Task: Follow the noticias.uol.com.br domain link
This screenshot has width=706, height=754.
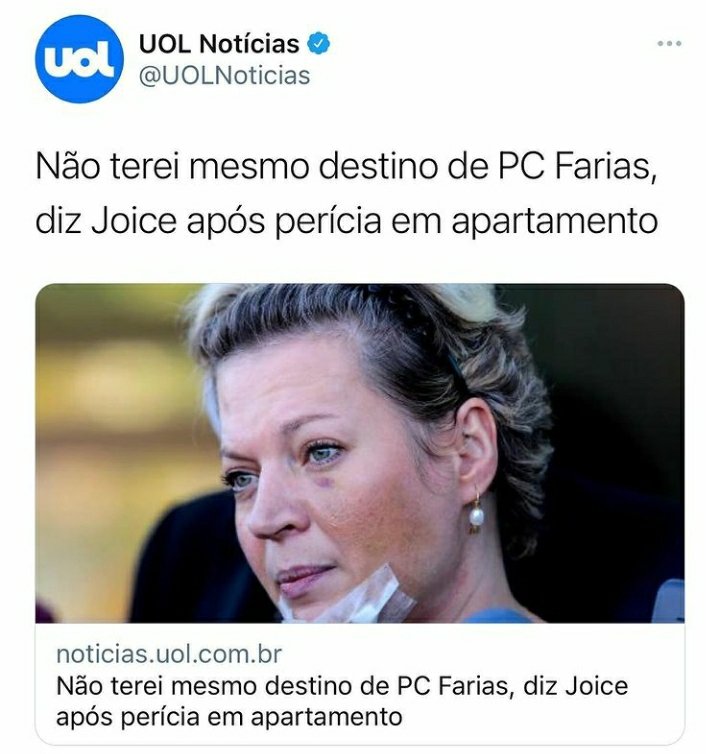Action: pos(169,654)
